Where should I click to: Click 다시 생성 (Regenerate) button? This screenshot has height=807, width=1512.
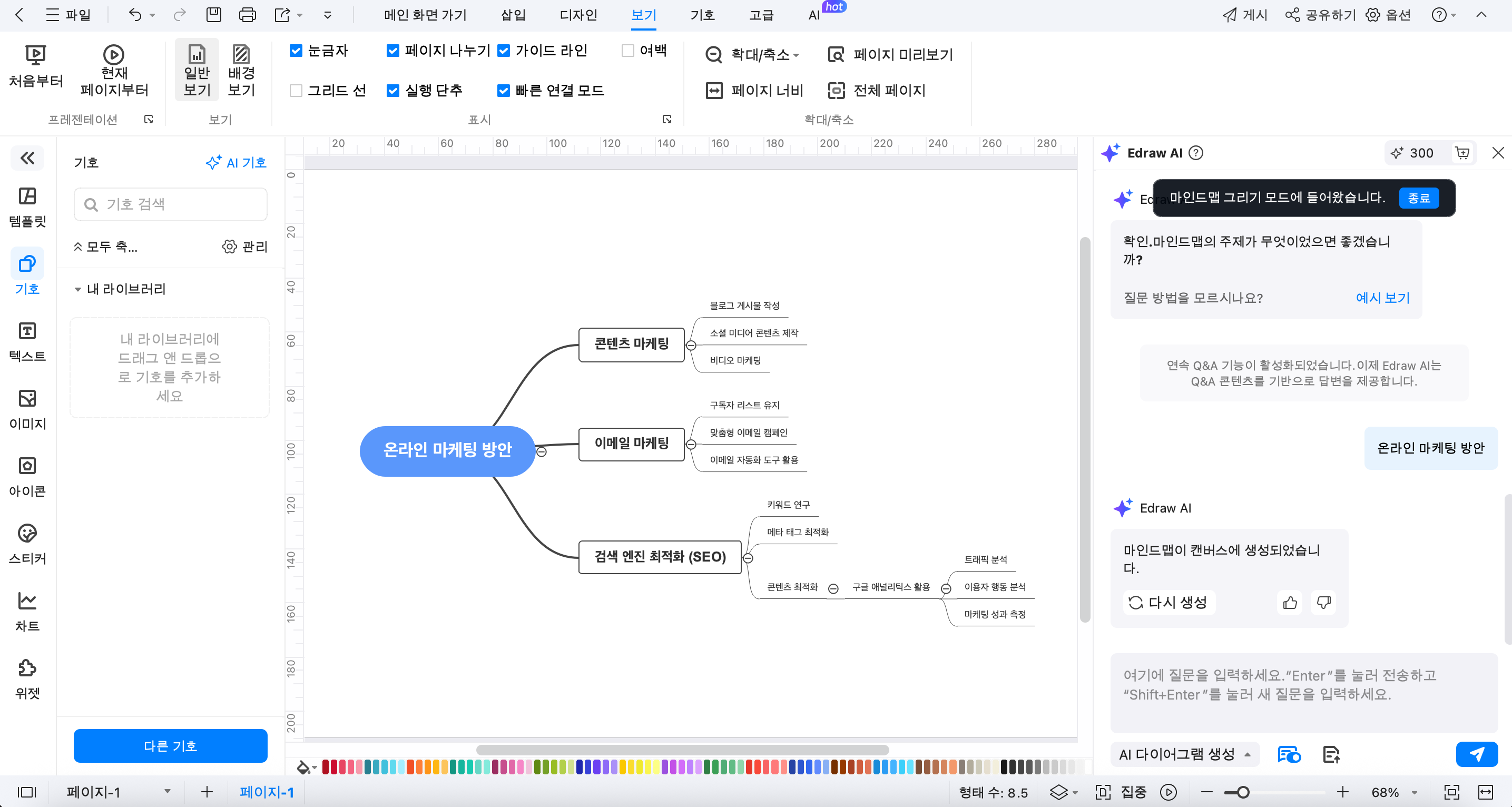point(1169,602)
